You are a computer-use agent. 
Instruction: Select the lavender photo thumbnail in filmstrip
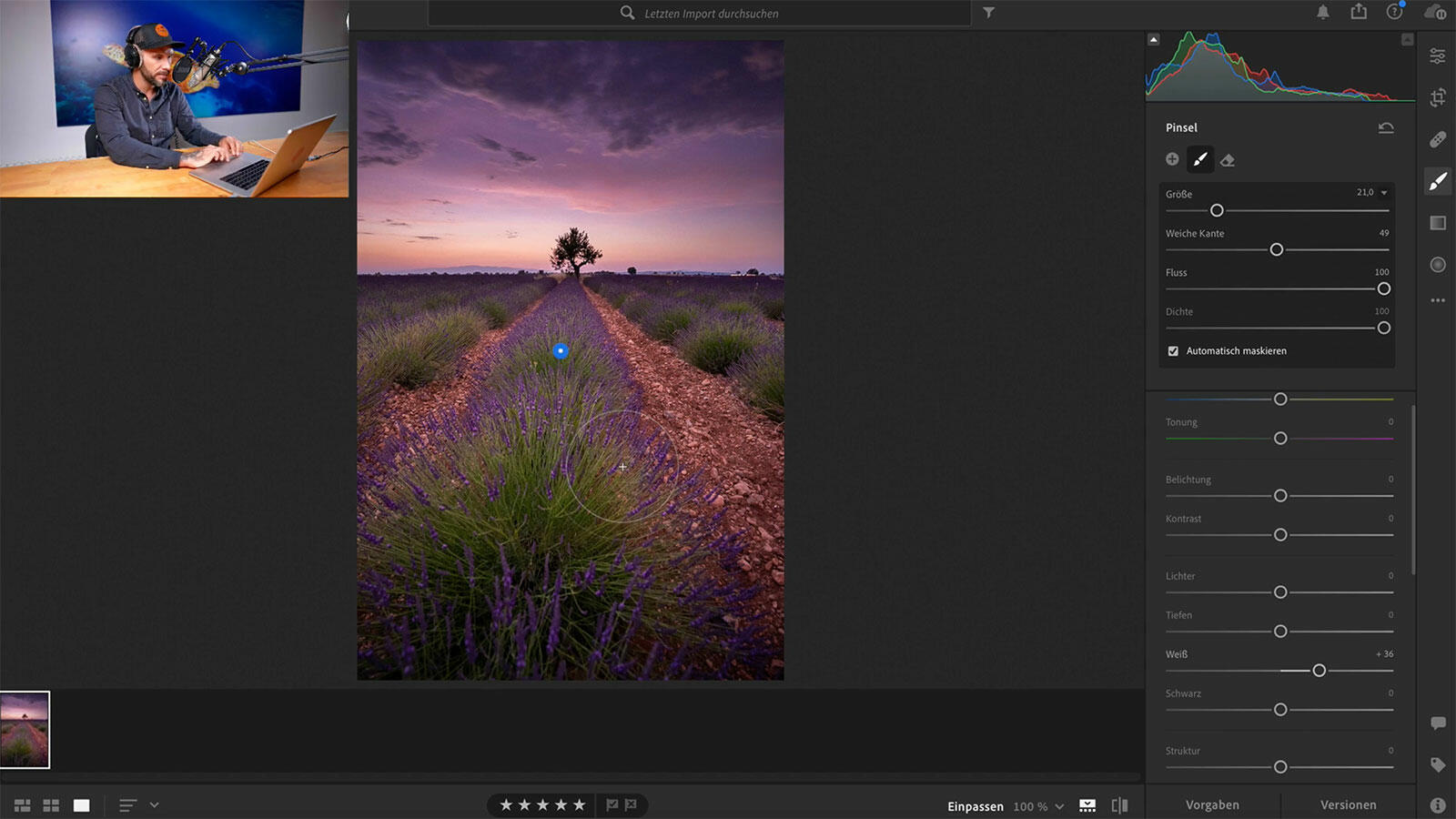pyautogui.click(x=25, y=730)
